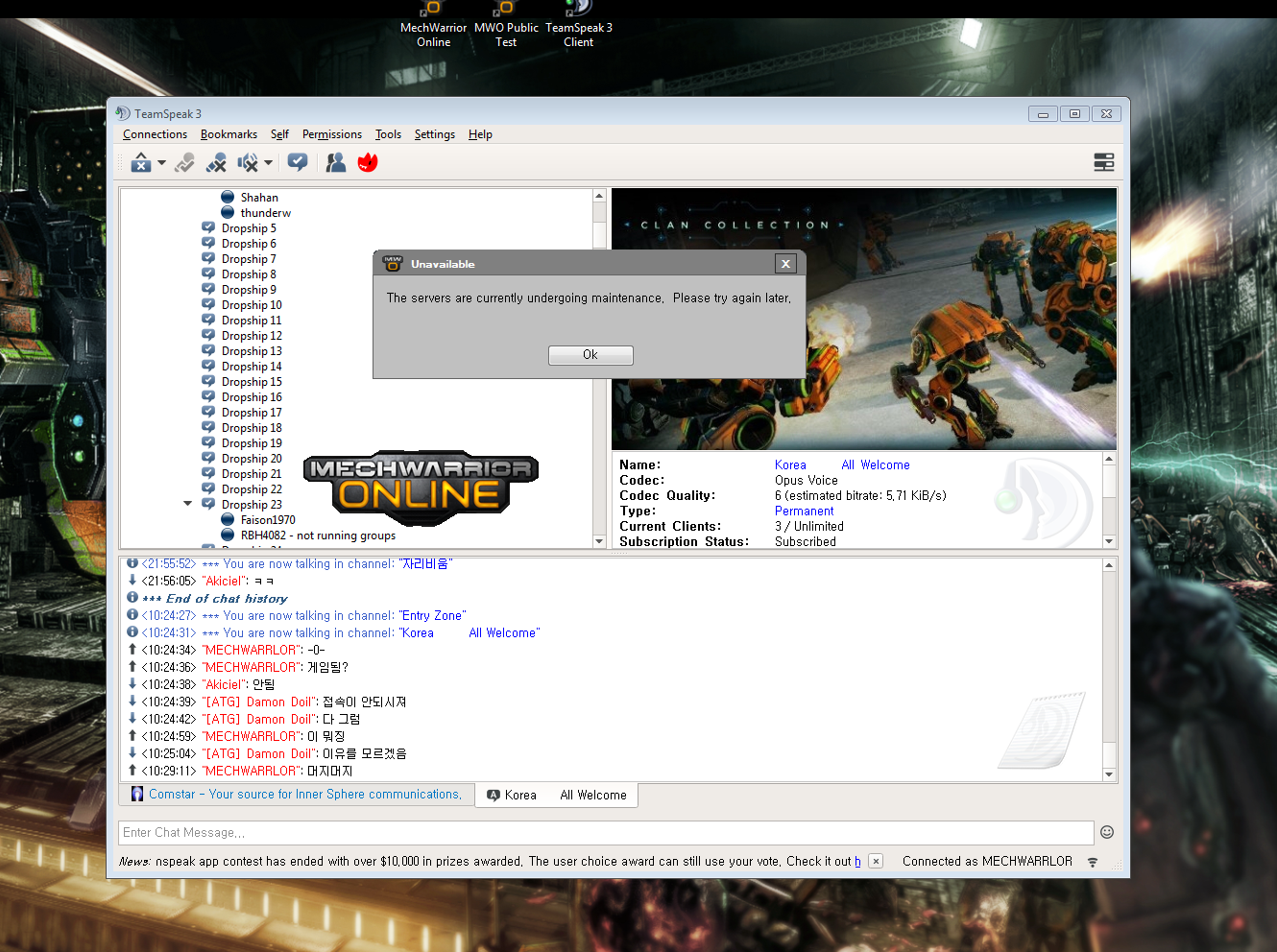The image size is (1277, 952).
Task: Open the Away status dropdown arrow
Action: click(161, 162)
